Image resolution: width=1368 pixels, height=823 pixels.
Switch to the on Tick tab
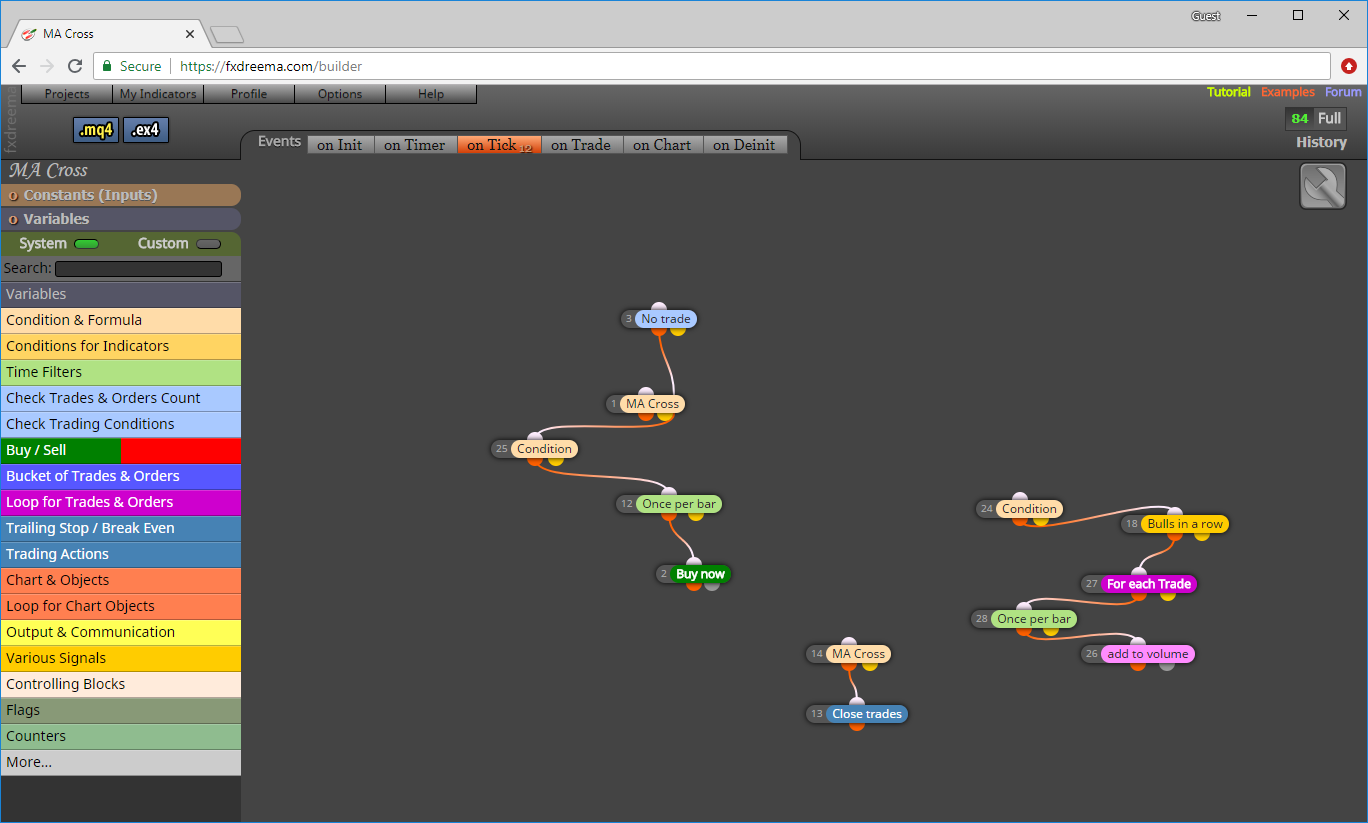tap(499, 145)
